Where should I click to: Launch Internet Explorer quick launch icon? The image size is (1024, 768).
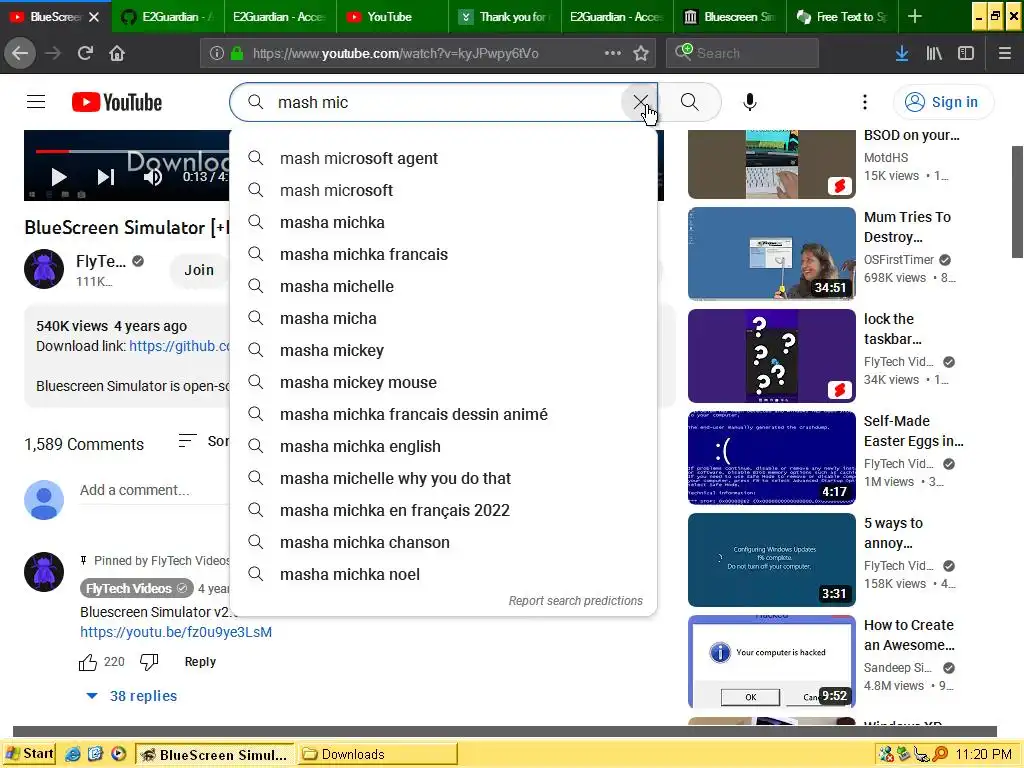(72, 754)
